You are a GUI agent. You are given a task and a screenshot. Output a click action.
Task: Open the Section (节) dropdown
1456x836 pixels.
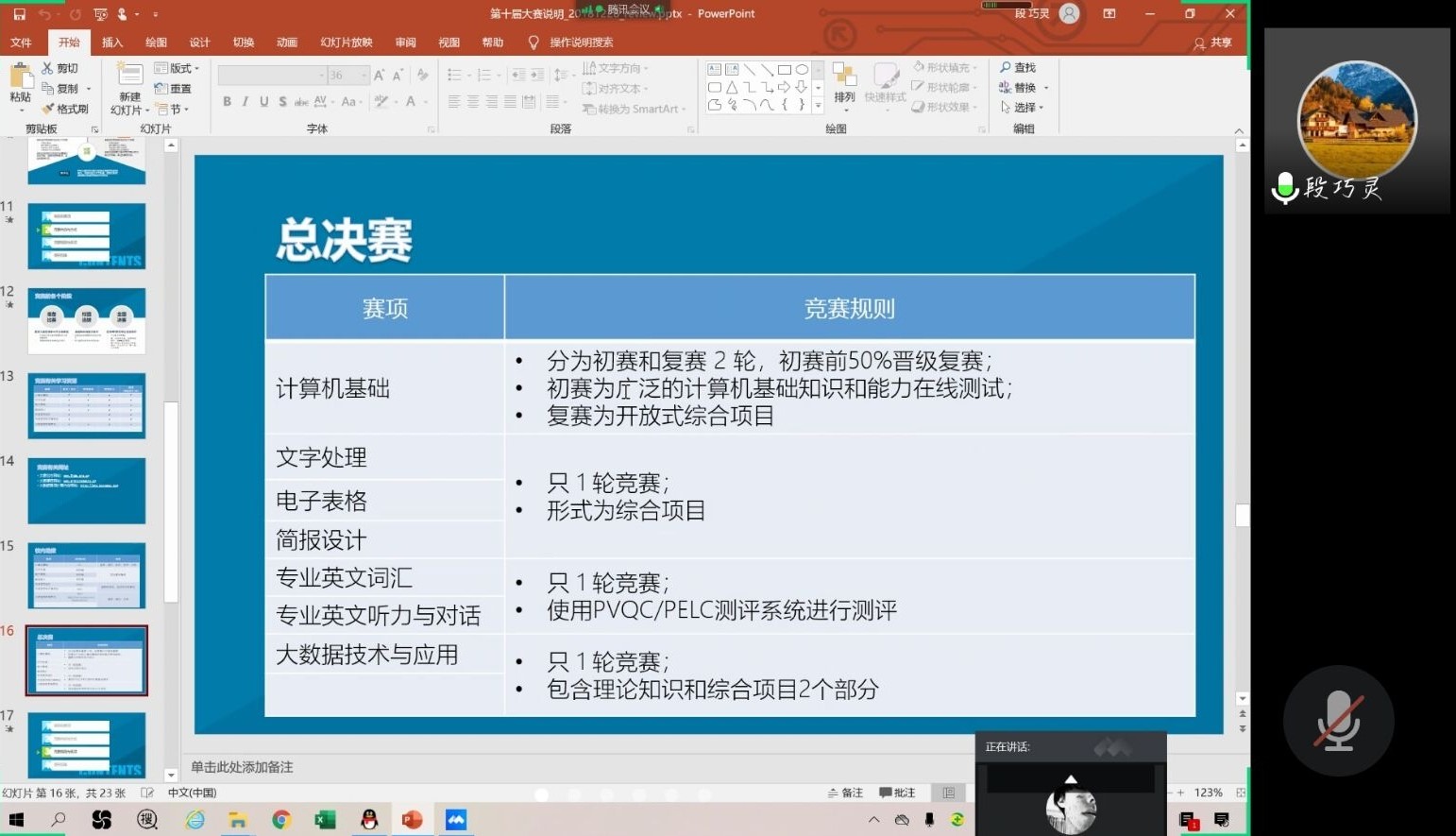(174, 109)
